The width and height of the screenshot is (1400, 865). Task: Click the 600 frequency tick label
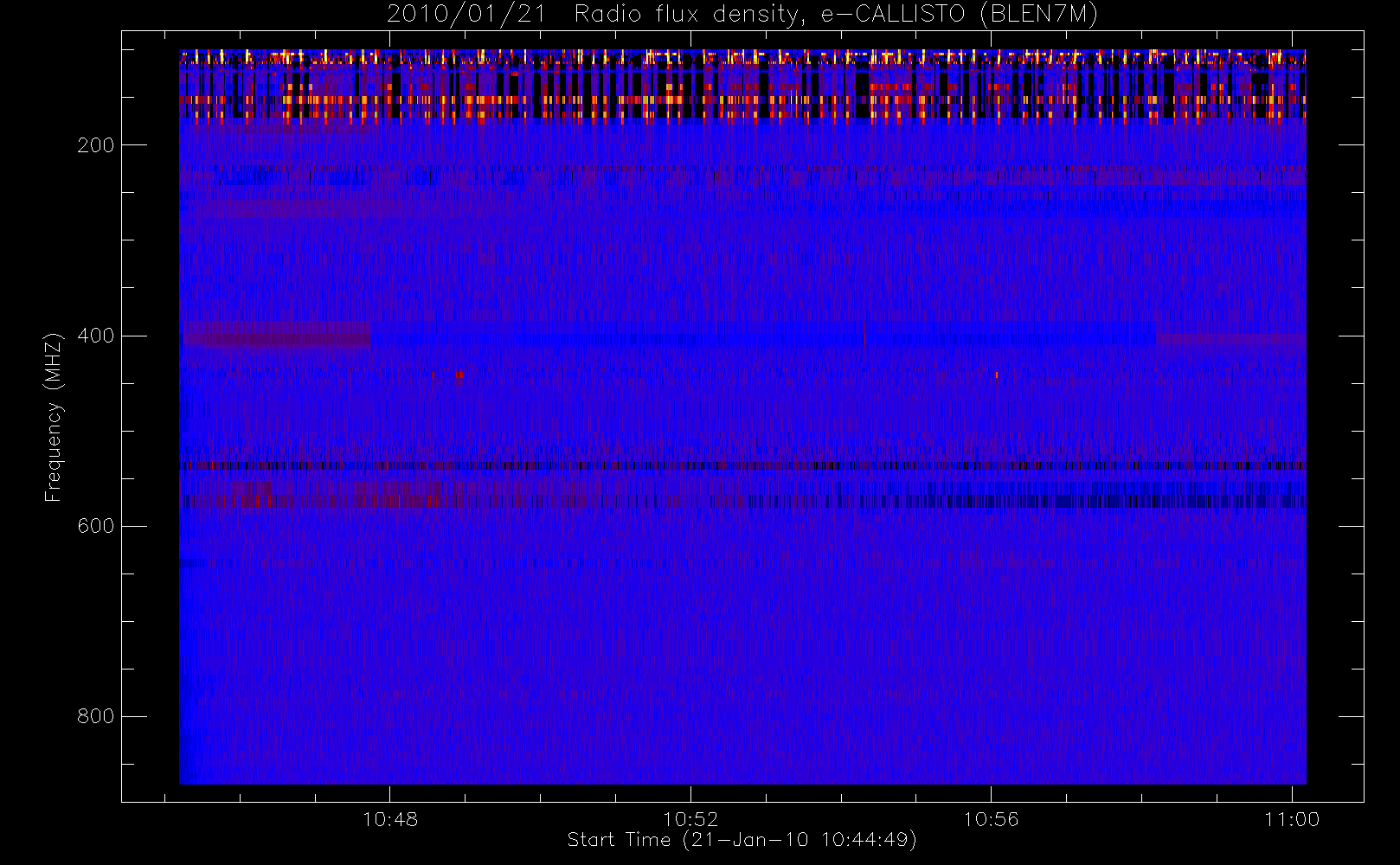tap(96, 526)
